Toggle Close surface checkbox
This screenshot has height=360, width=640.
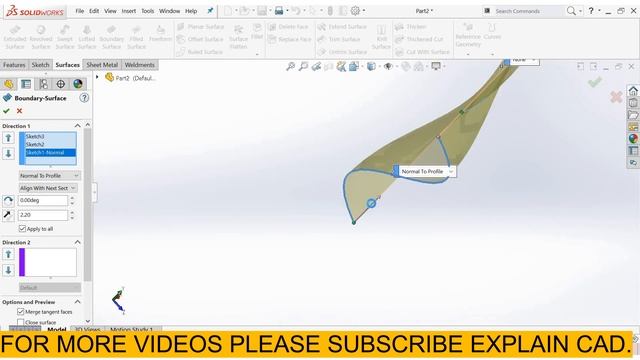[20, 322]
